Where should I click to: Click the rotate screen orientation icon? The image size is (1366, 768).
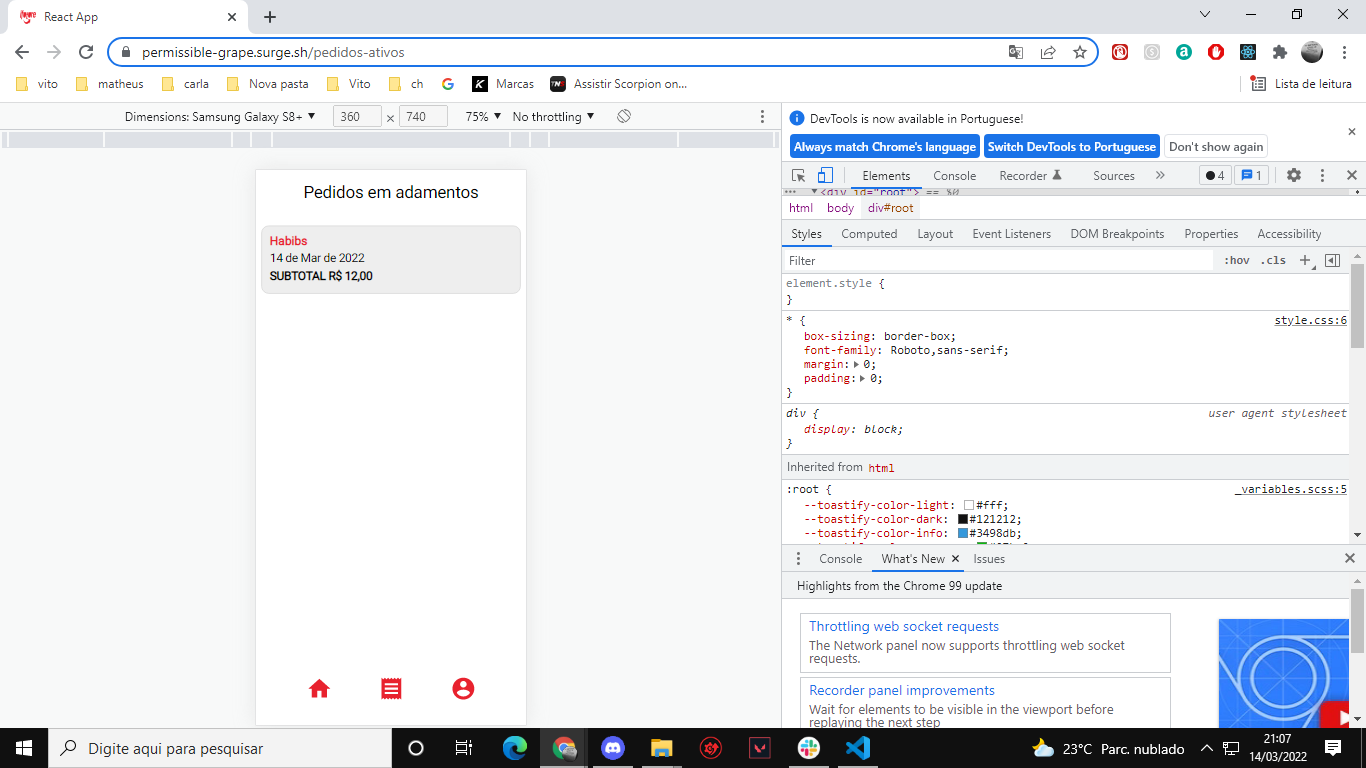tap(623, 116)
